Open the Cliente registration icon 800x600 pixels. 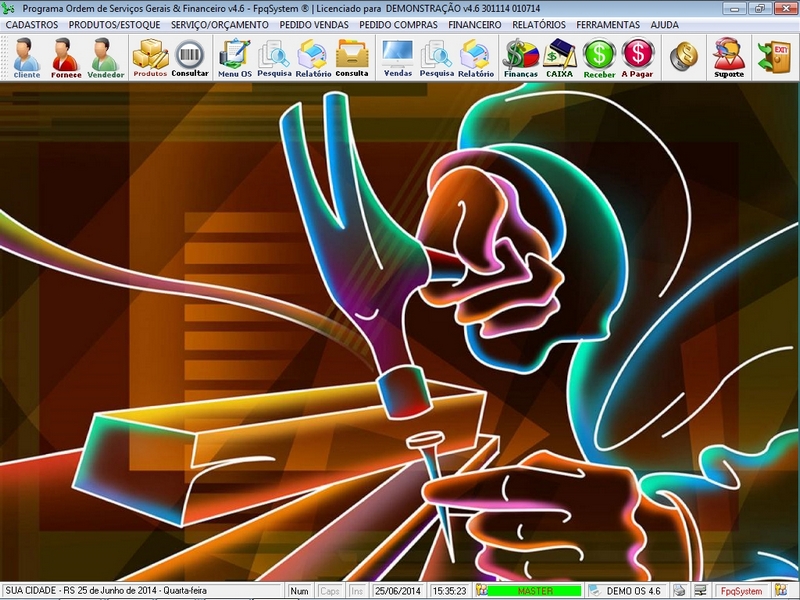(x=27, y=57)
